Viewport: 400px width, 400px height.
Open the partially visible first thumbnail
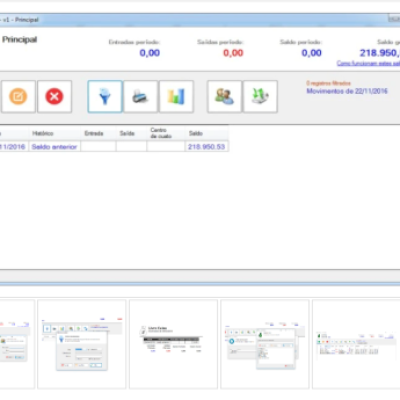tap(17, 344)
